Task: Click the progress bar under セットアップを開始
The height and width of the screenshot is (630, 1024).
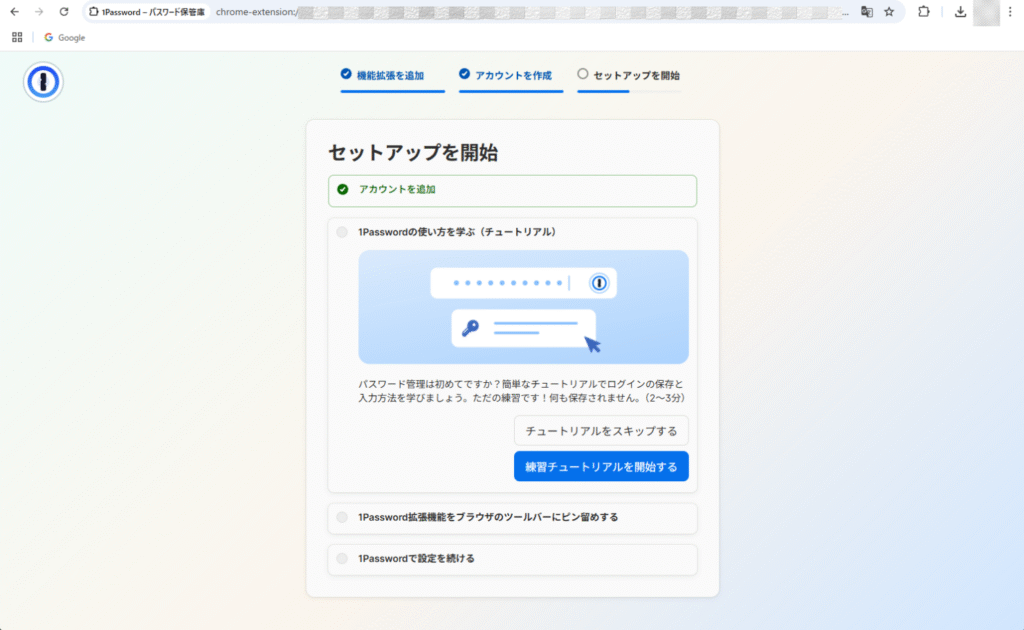Action: (x=629, y=91)
